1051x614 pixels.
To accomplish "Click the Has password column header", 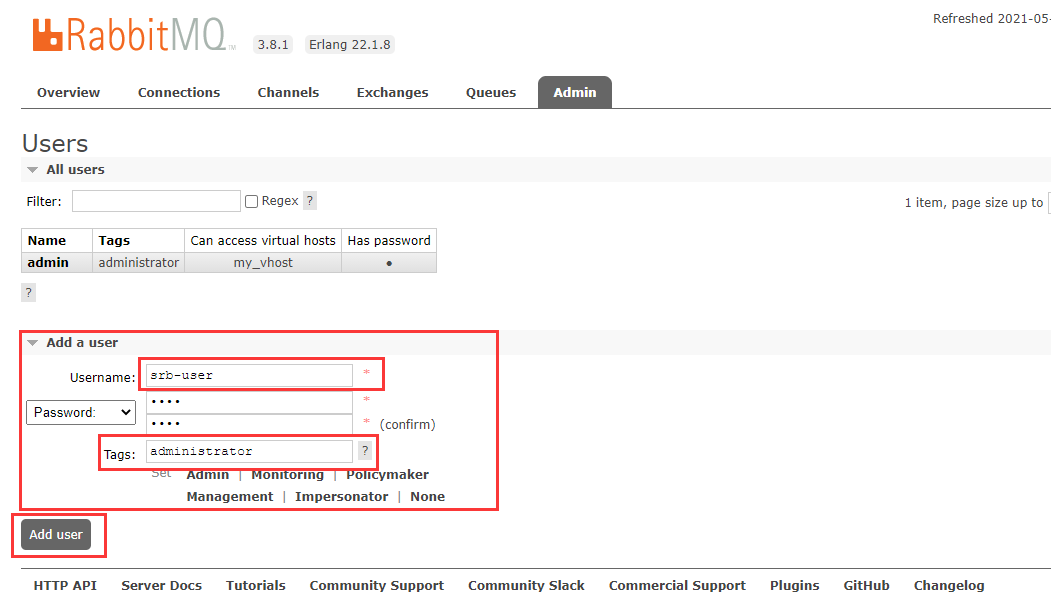I will coord(389,241).
